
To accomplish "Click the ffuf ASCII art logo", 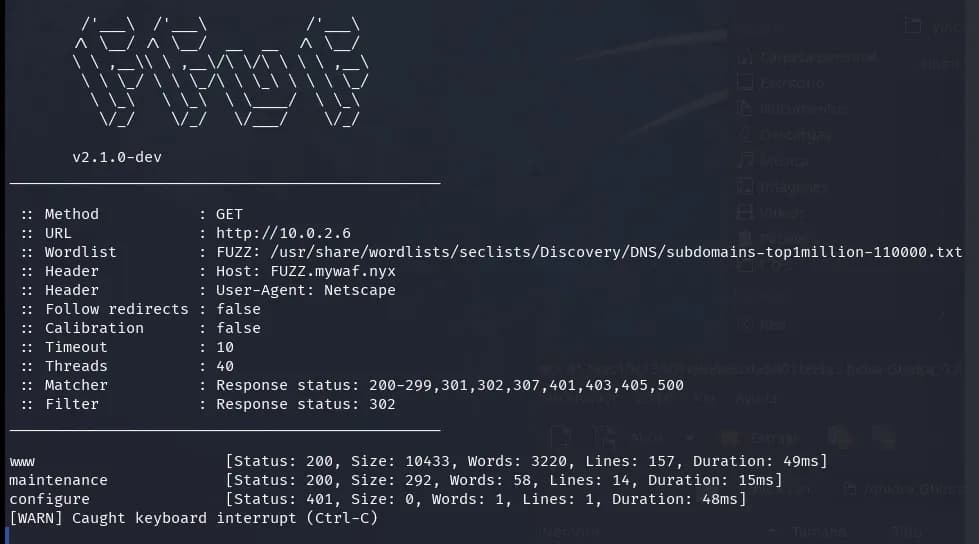I will pyautogui.click(x=221, y=72).
